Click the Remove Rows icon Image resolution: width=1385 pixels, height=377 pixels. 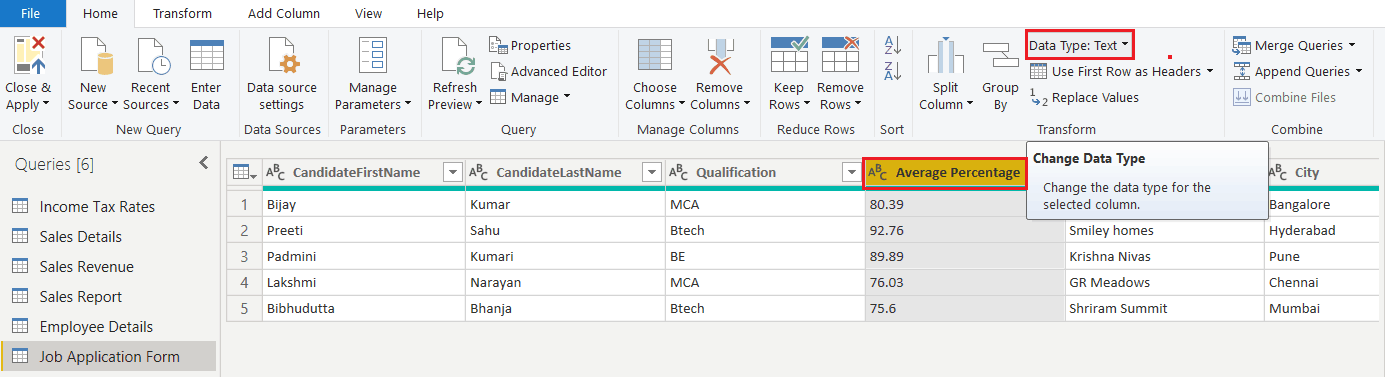840,56
